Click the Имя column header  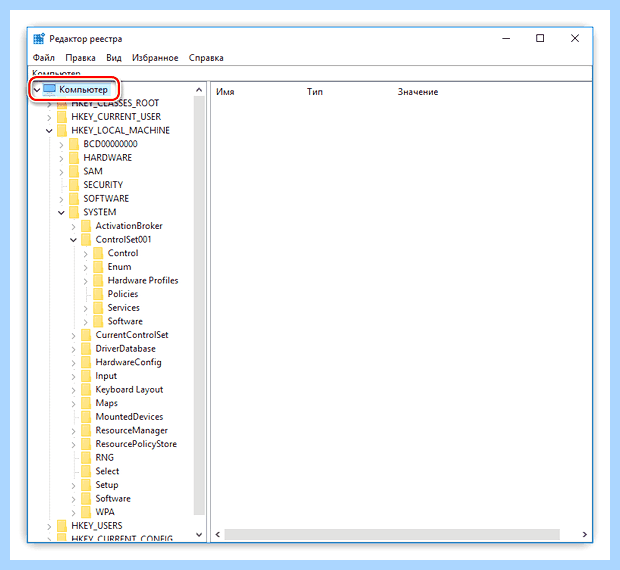pyautogui.click(x=225, y=92)
